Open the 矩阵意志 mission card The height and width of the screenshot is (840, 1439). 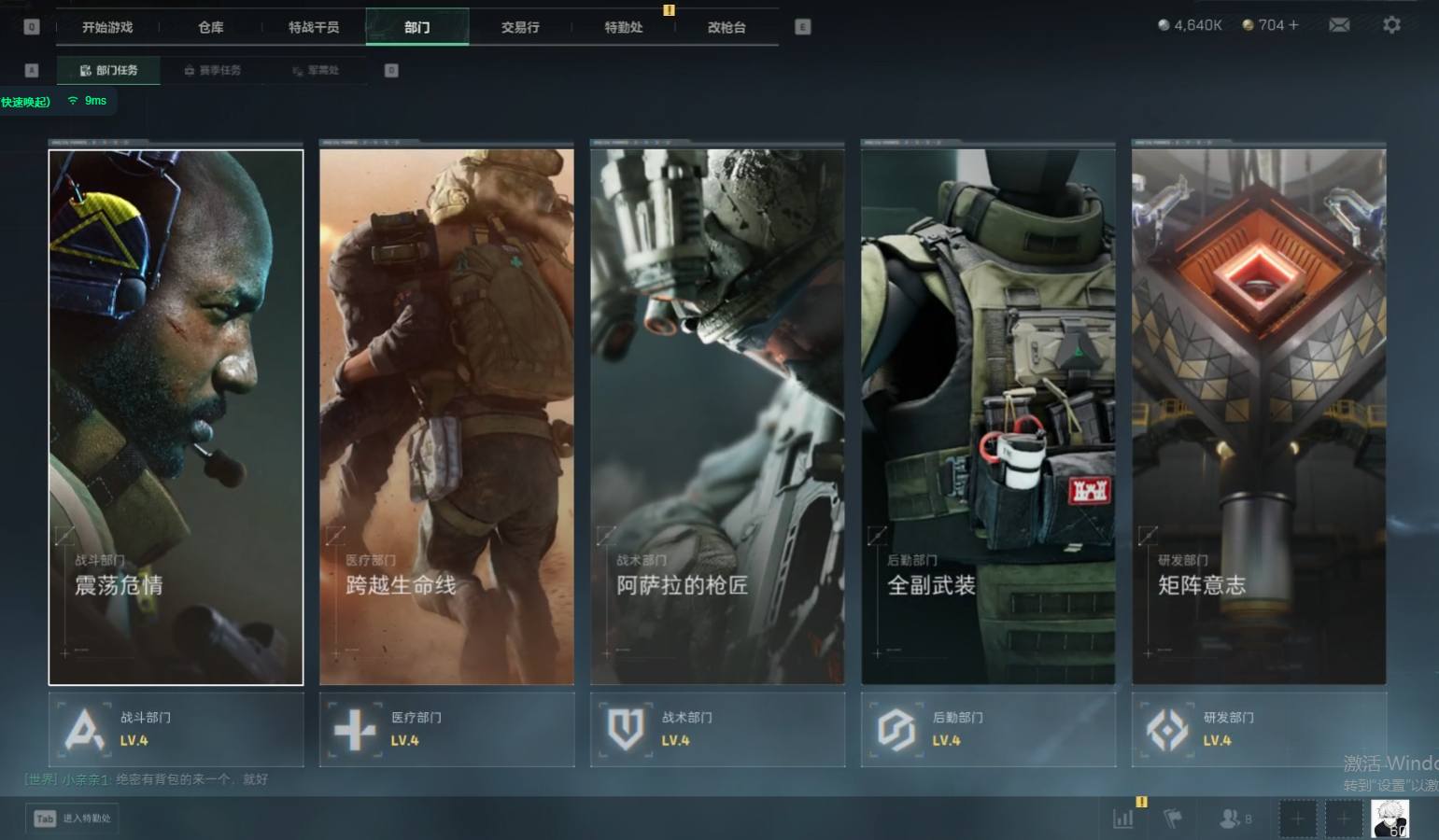click(1259, 417)
